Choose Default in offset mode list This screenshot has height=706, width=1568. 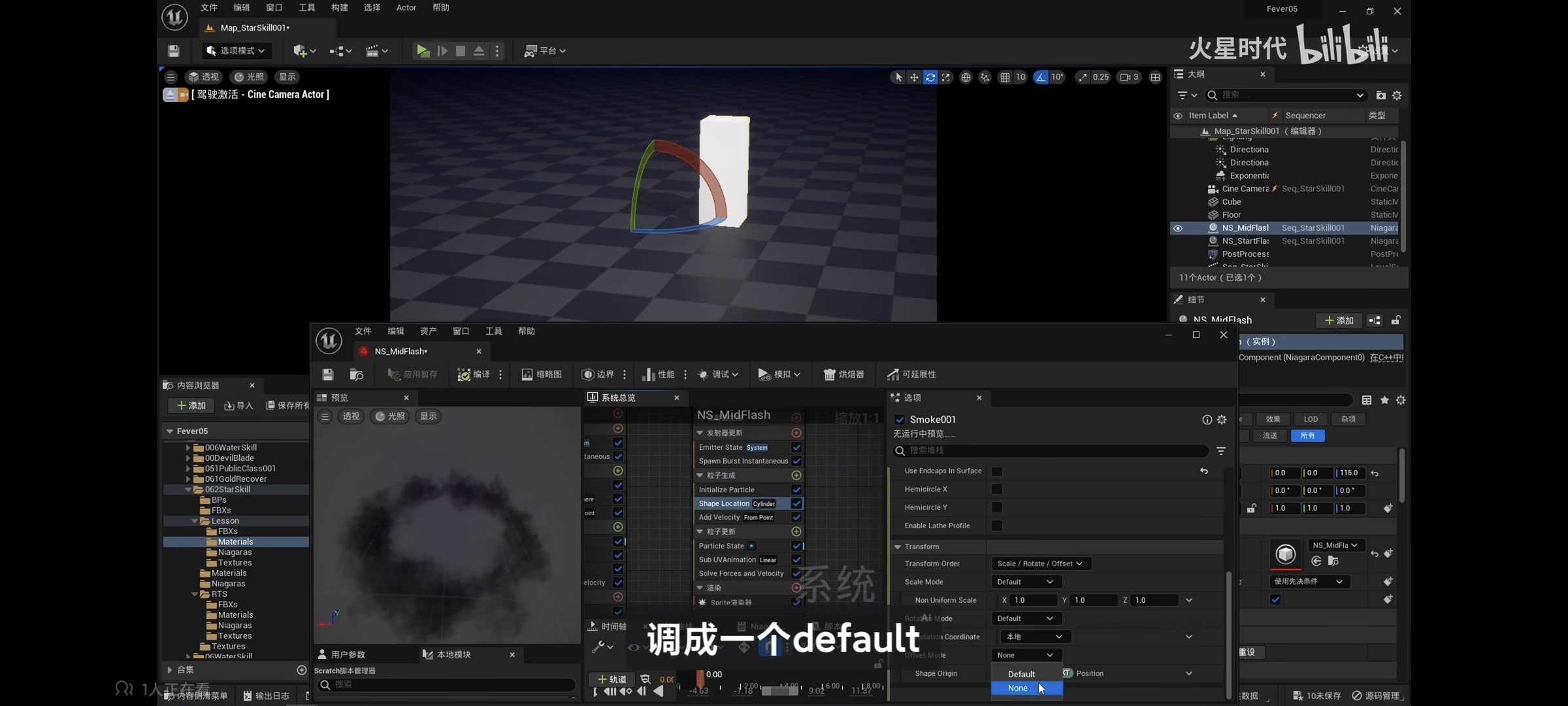(1021, 674)
